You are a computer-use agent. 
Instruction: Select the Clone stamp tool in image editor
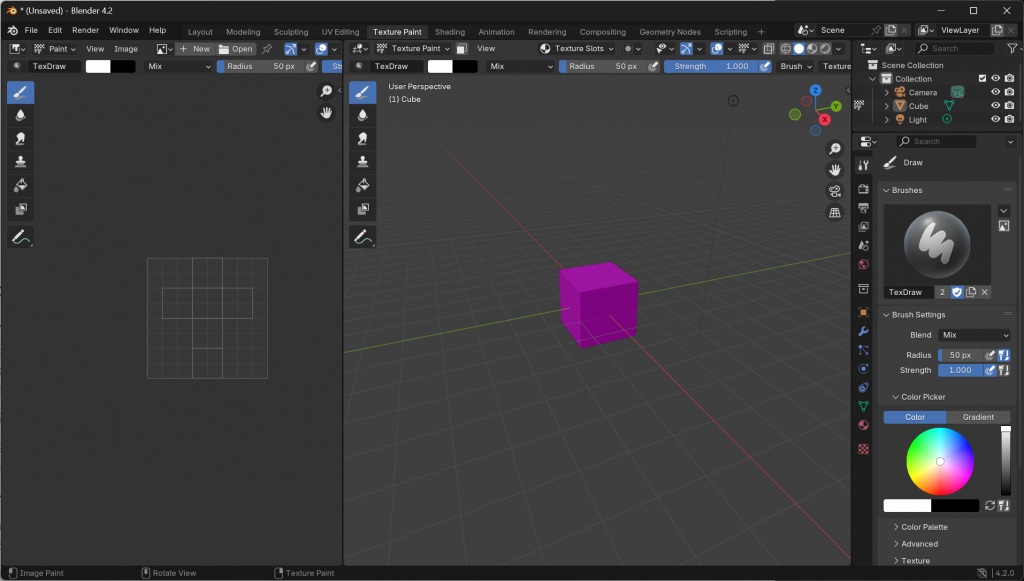point(20,162)
